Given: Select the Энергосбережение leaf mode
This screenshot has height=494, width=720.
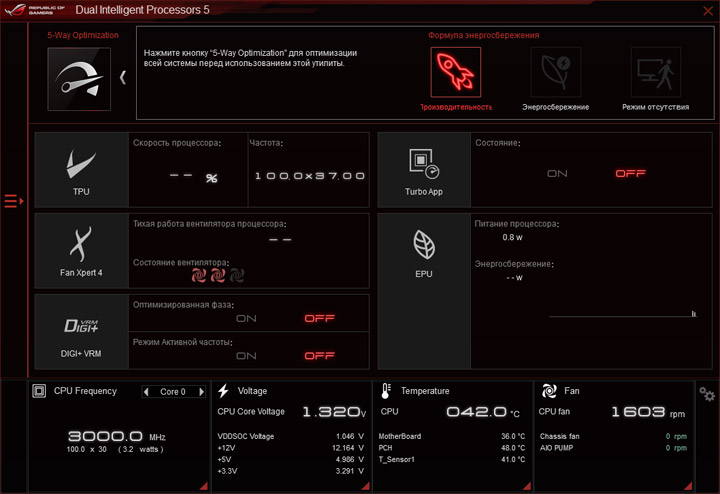Looking at the screenshot, I should [x=556, y=72].
